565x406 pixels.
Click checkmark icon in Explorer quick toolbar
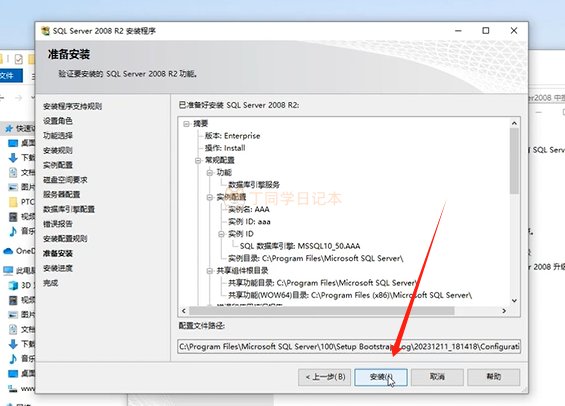(x=19, y=59)
